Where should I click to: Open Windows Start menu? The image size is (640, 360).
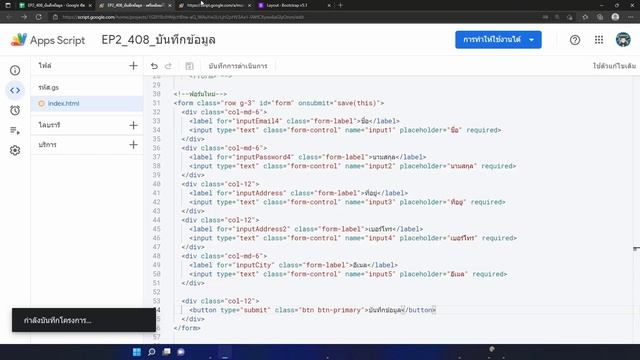[x=137, y=352]
